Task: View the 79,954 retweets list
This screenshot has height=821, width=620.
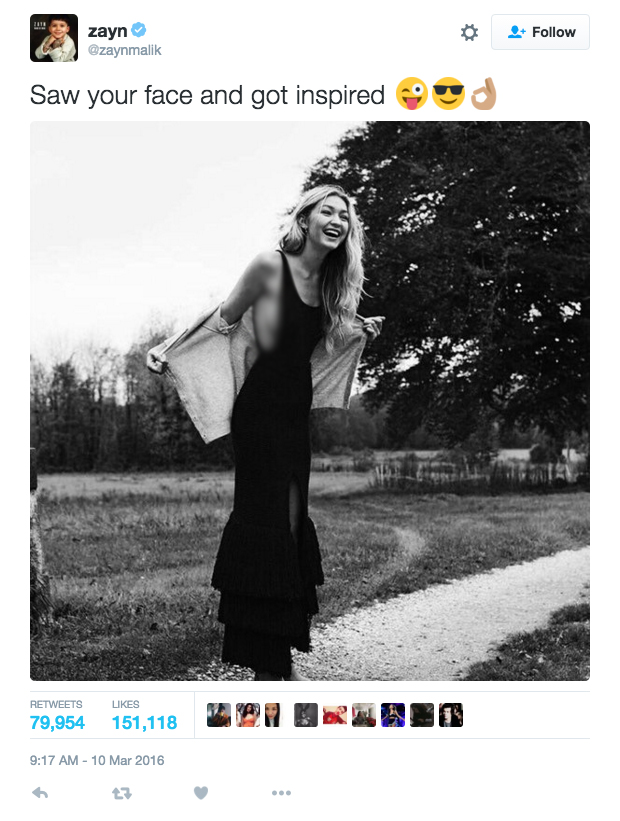Action: click(57, 722)
